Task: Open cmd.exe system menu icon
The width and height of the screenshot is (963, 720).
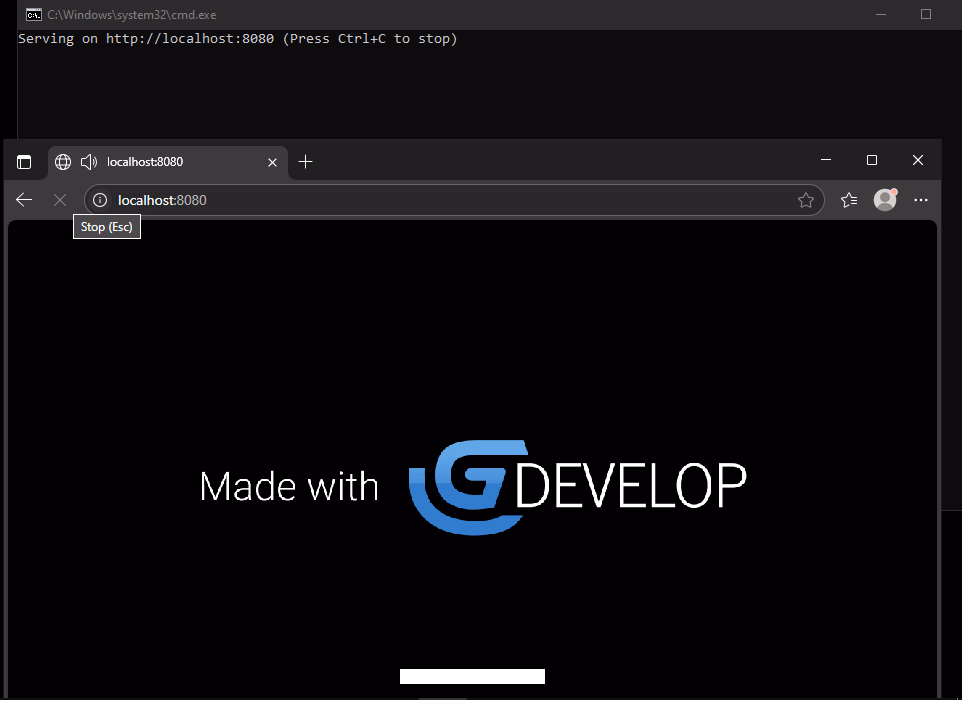Action: (33, 15)
